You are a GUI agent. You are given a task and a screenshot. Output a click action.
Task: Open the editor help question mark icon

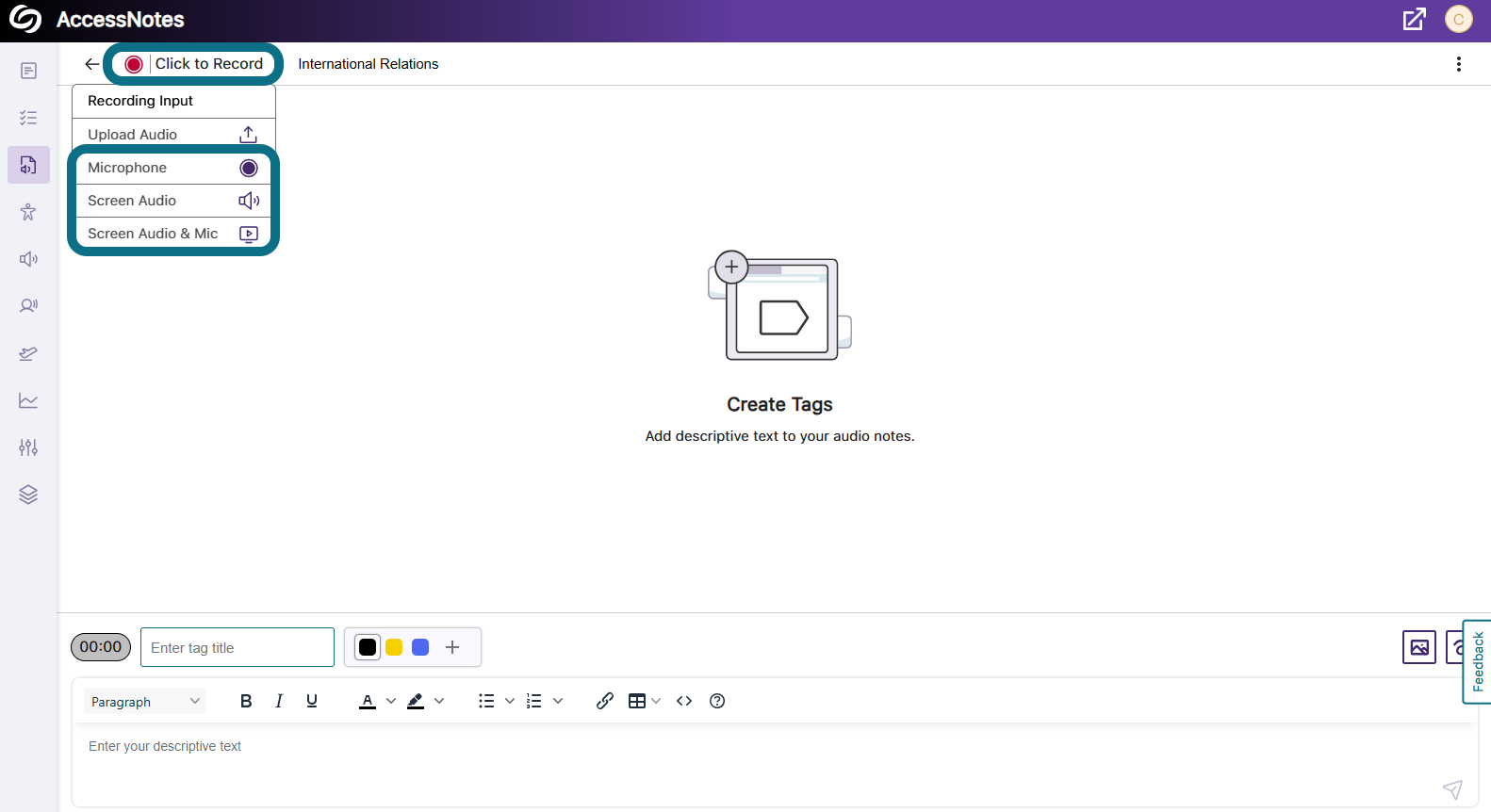click(717, 701)
